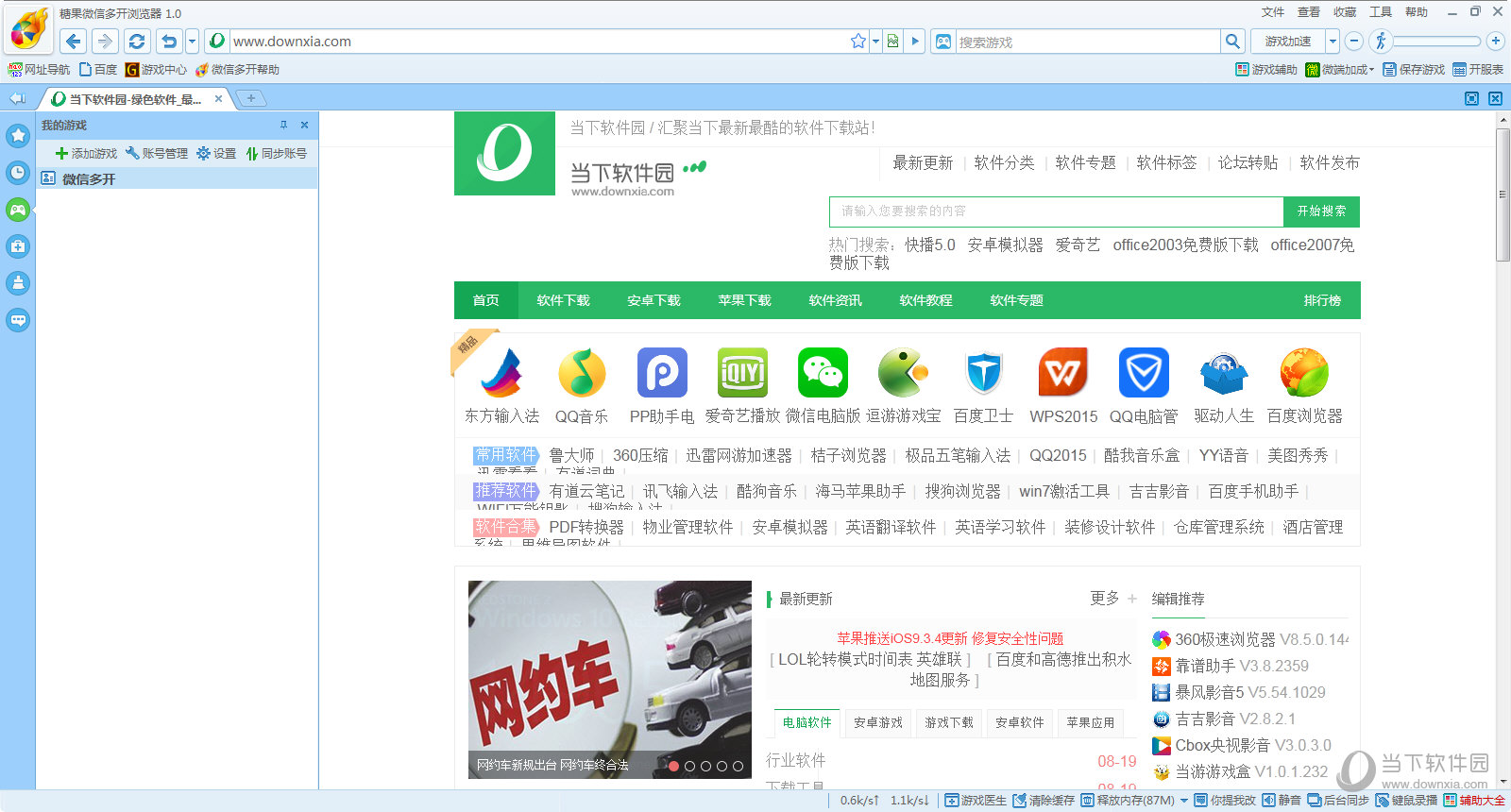The height and width of the screenshot is (812, 1511).
Task: Open the dropdown next to the undo arrow
Action: (192, 41)
